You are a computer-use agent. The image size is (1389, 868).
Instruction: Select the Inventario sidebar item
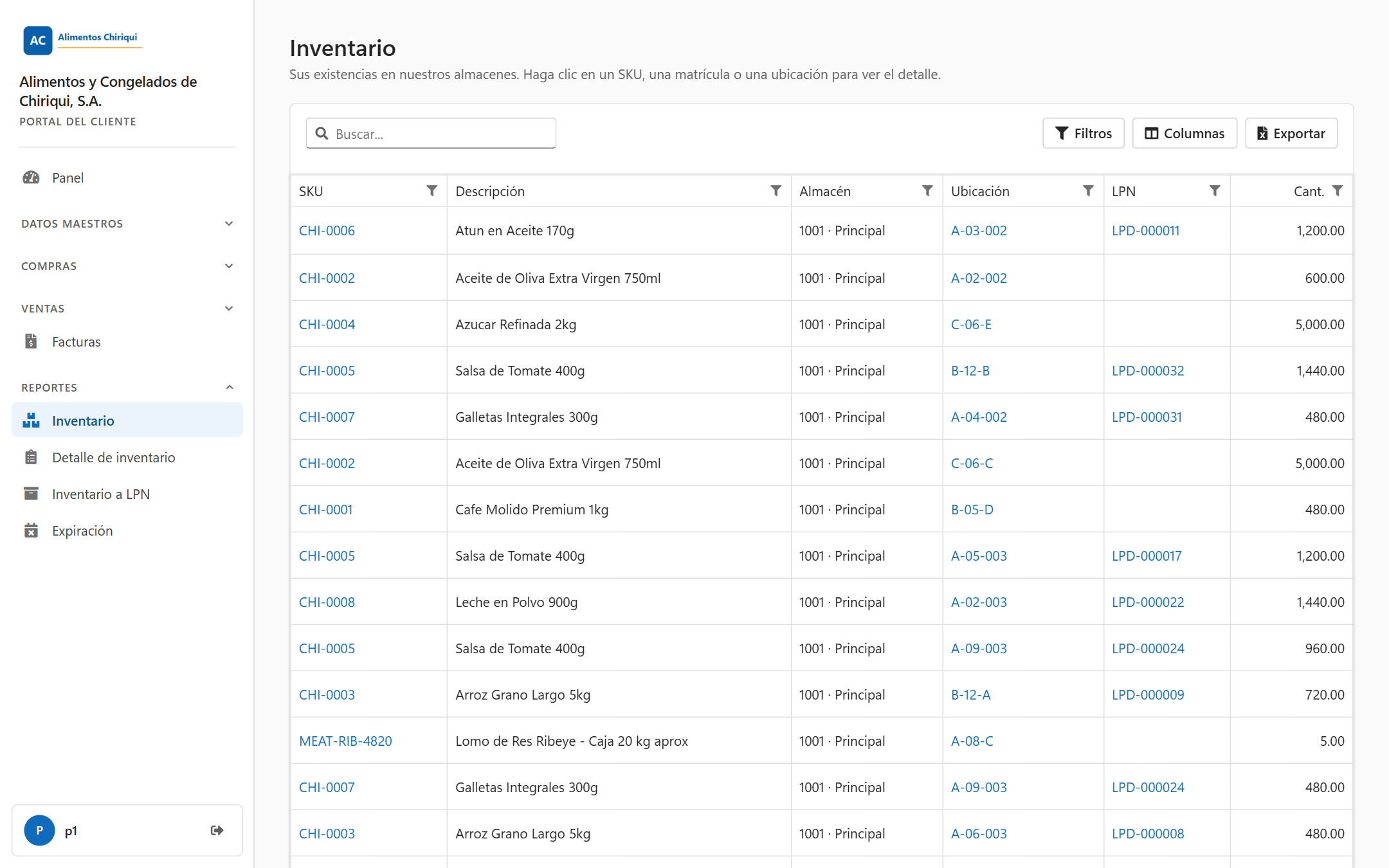[127, 420]
